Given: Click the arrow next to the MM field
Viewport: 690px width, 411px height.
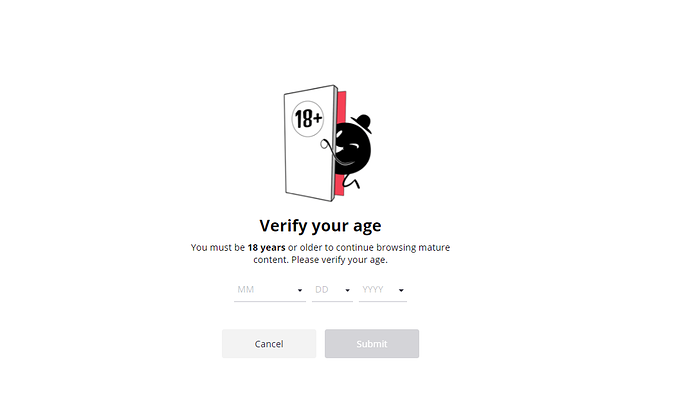Looking at the screenshot, I should point(300,291).
